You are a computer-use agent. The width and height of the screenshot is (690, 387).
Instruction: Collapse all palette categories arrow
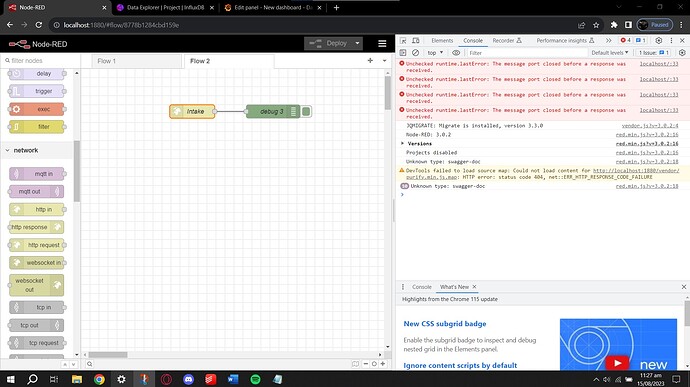click(65, 365)
